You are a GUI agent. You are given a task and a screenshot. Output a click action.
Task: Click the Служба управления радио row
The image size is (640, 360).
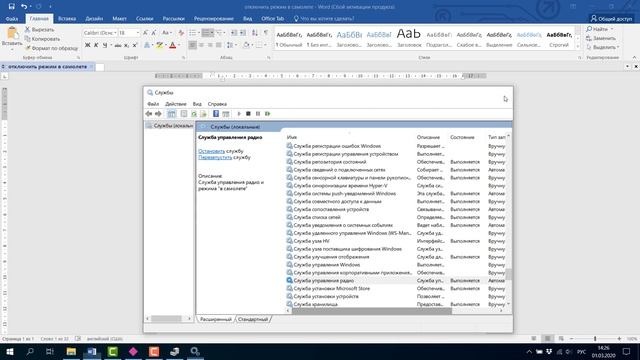click(x=396, y=281)
